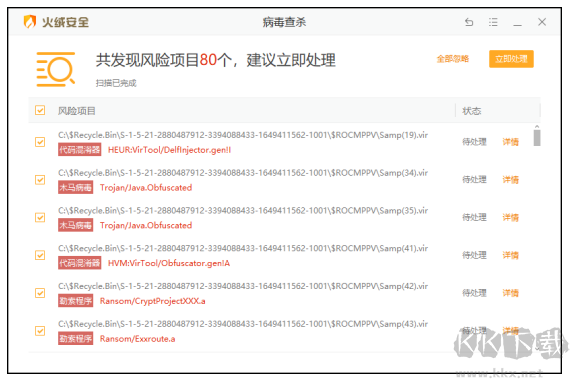
Task: Click 待处理 status for Samp(34).vir
Action: coord(474,180)
